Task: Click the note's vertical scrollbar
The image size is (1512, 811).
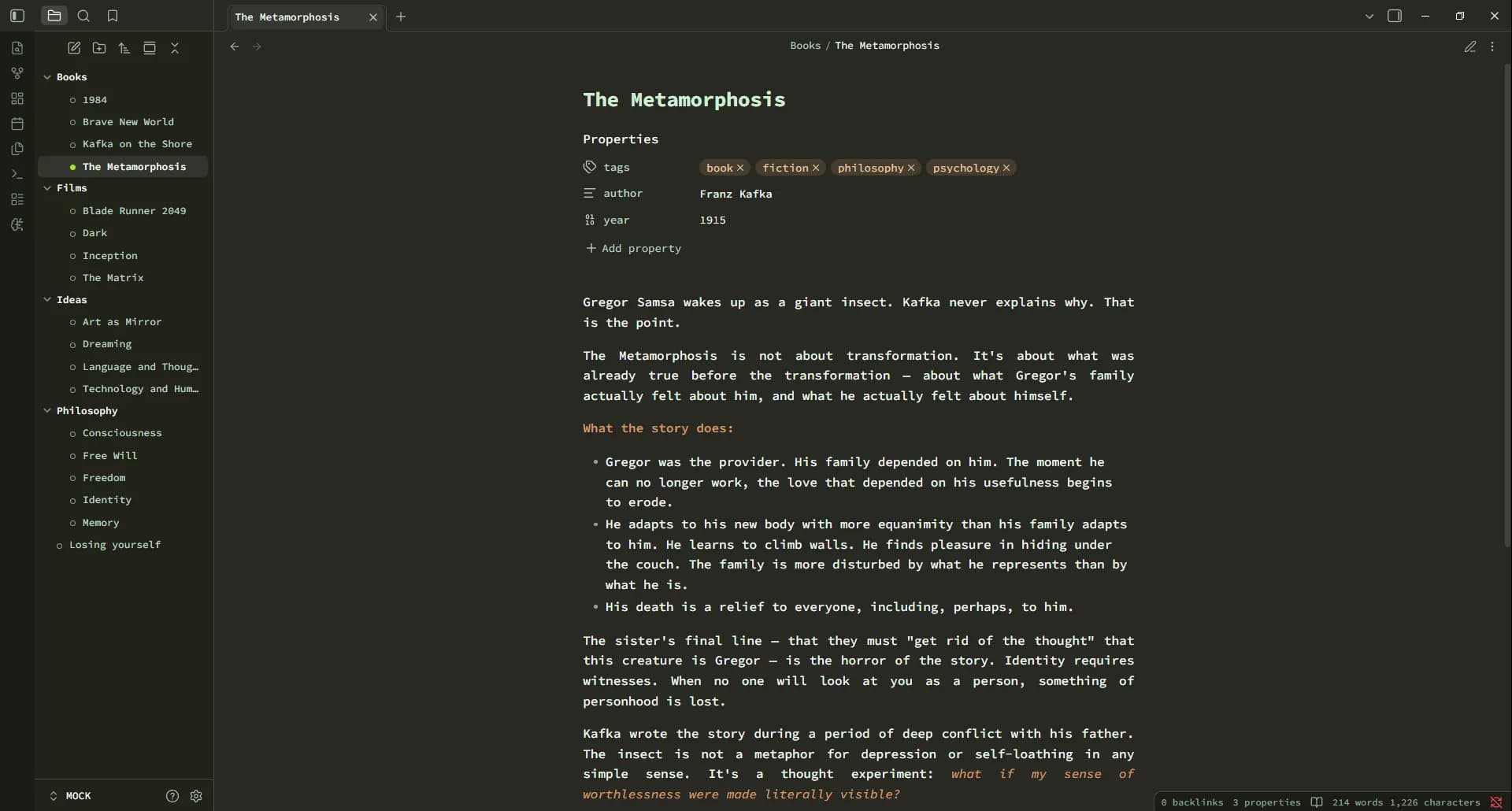Action: [x=1507, y=306]
